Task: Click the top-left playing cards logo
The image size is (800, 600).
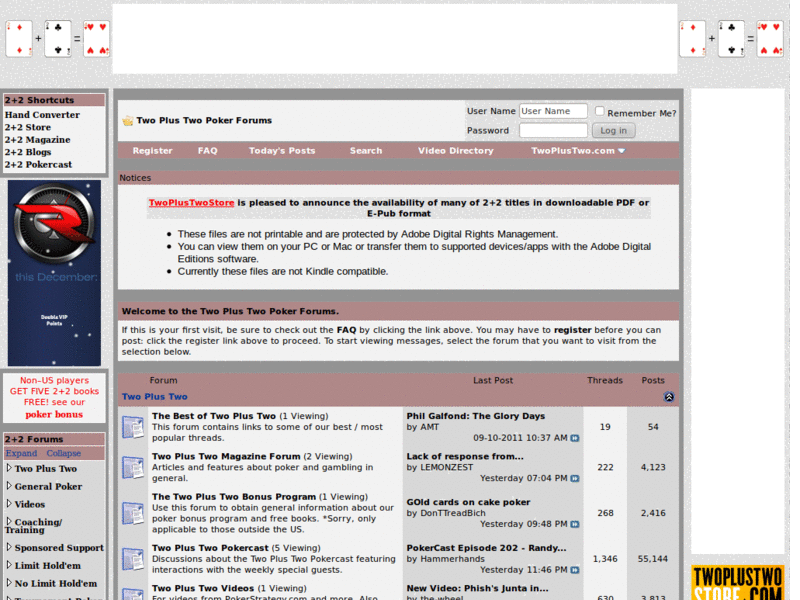Action: [57, 39]
